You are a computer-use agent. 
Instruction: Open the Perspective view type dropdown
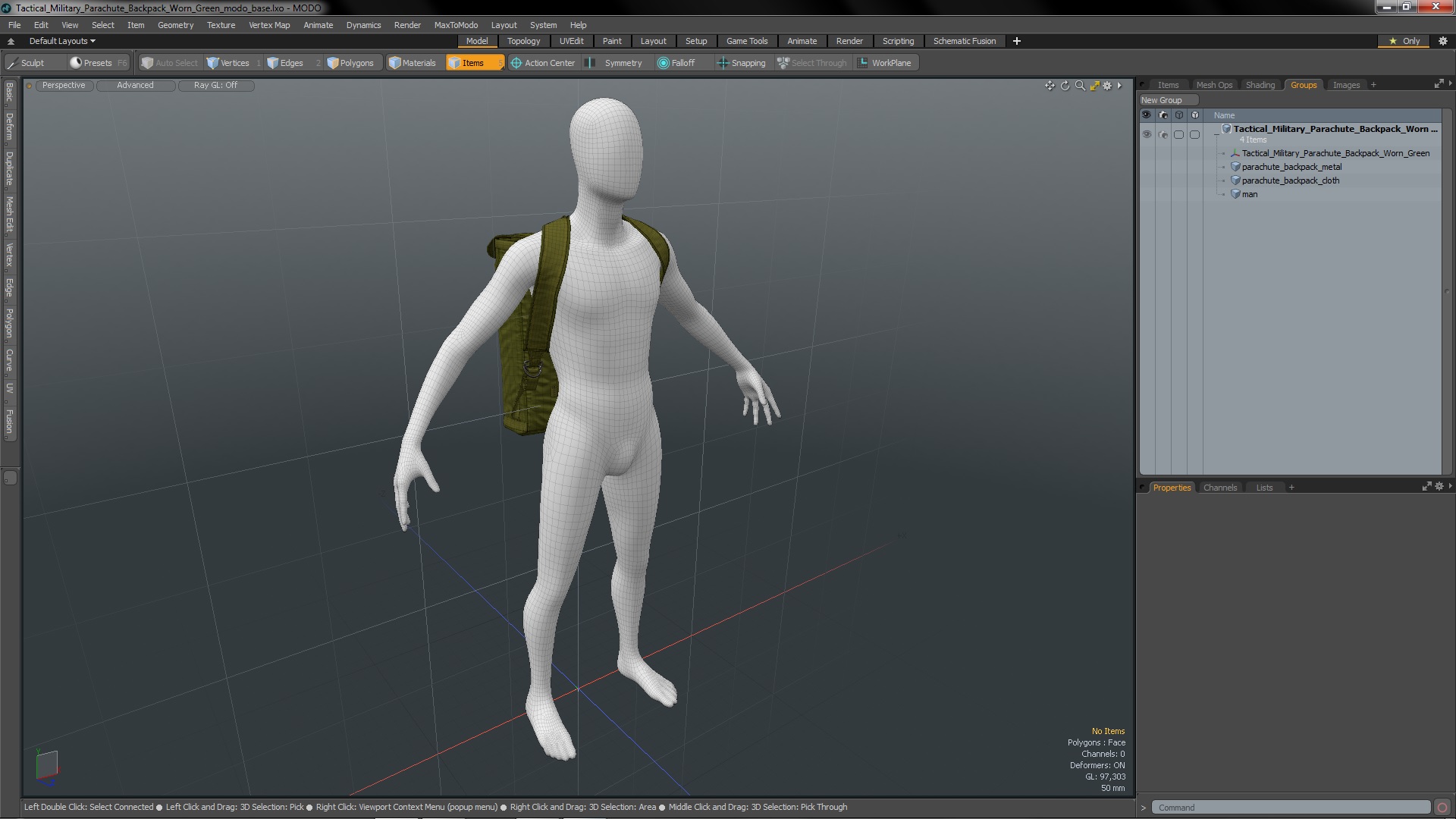(x=64, y=85)
